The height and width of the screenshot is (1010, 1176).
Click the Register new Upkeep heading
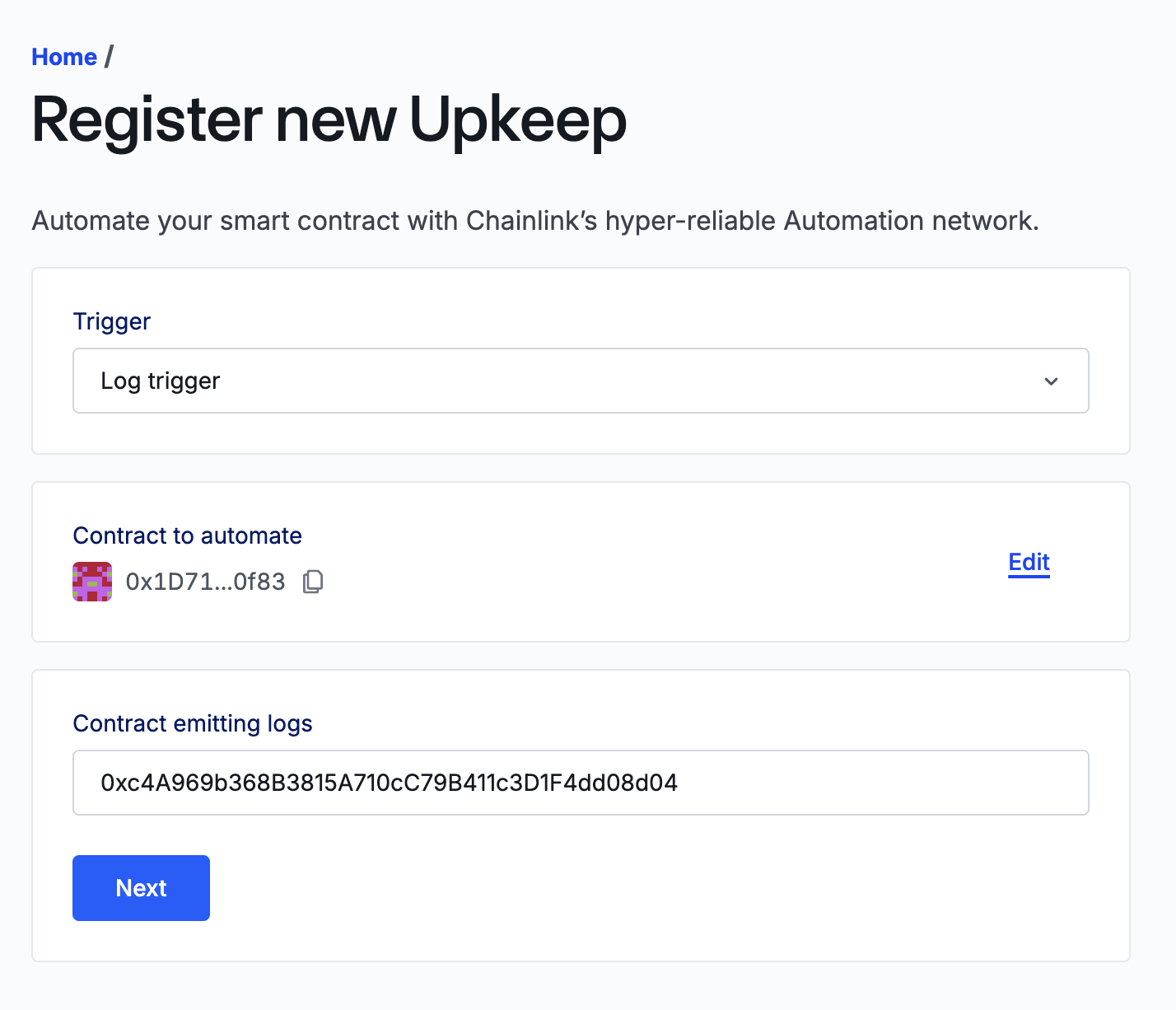329,120
